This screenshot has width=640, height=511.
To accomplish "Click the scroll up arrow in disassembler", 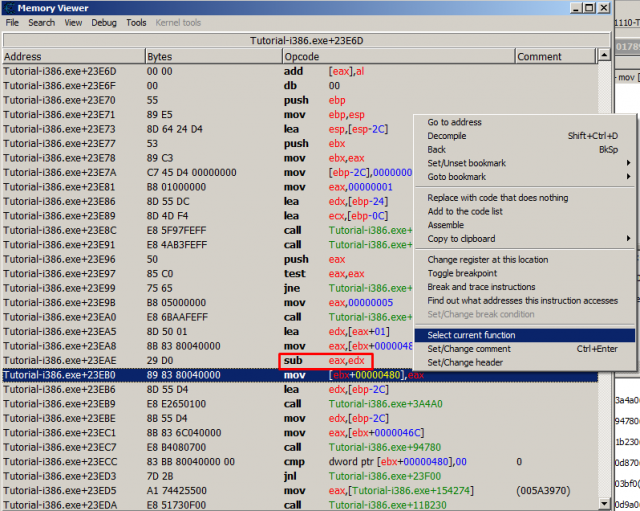I will [604, 56].
